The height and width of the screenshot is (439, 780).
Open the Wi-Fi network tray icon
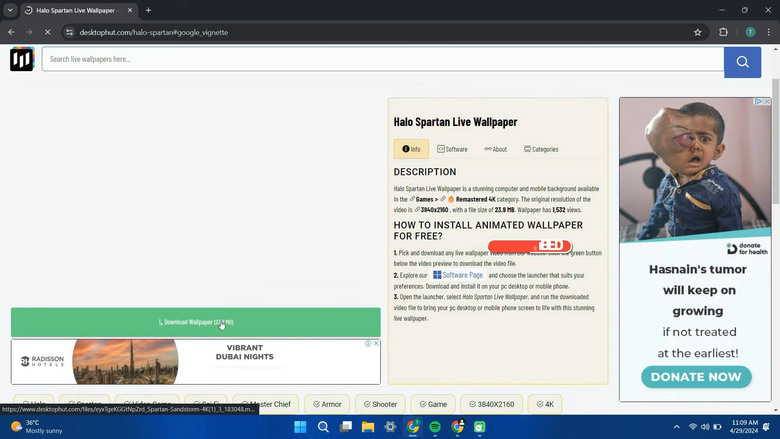pos(692,427)
